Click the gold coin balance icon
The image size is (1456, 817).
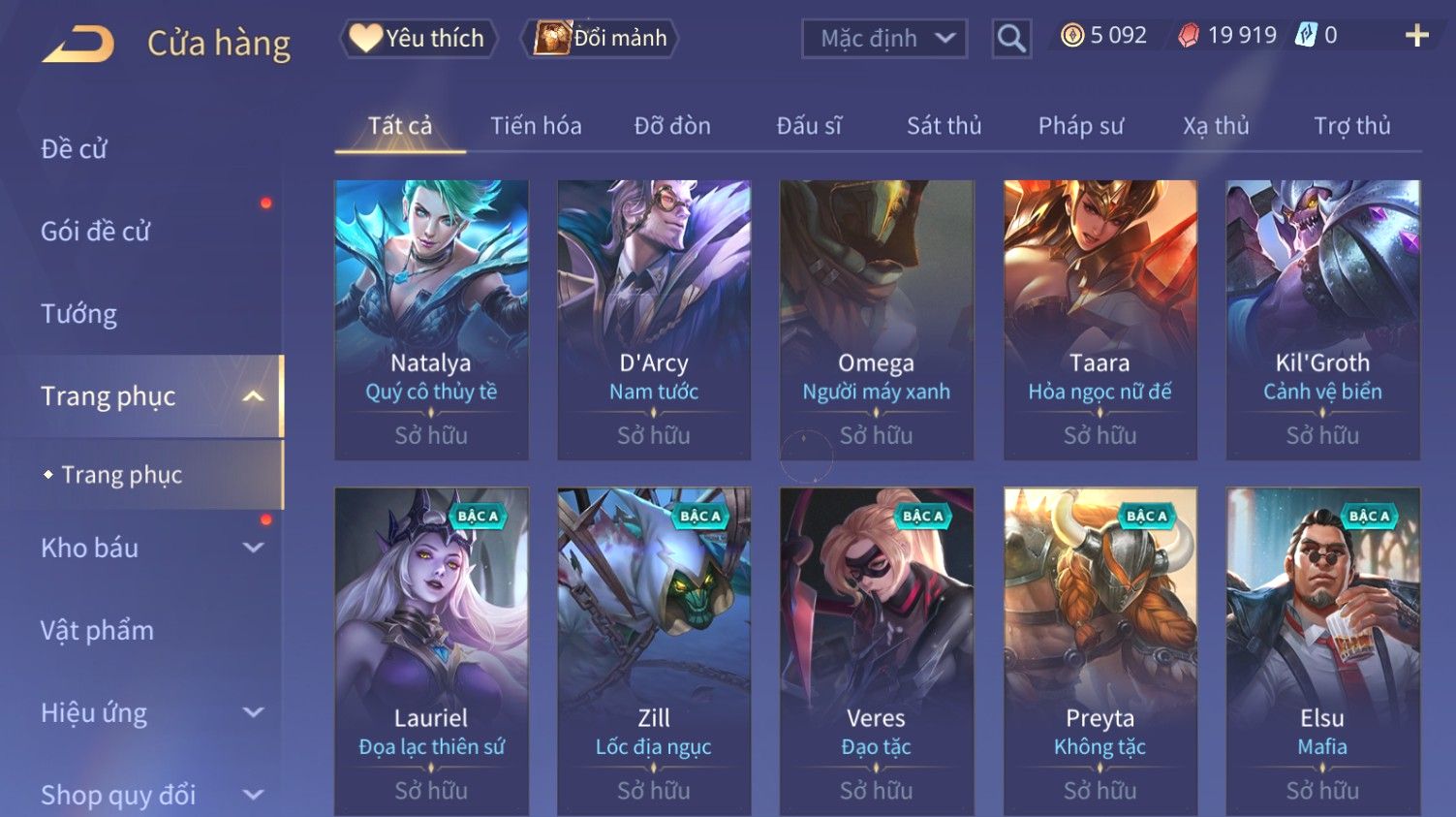coord(1071,36)
